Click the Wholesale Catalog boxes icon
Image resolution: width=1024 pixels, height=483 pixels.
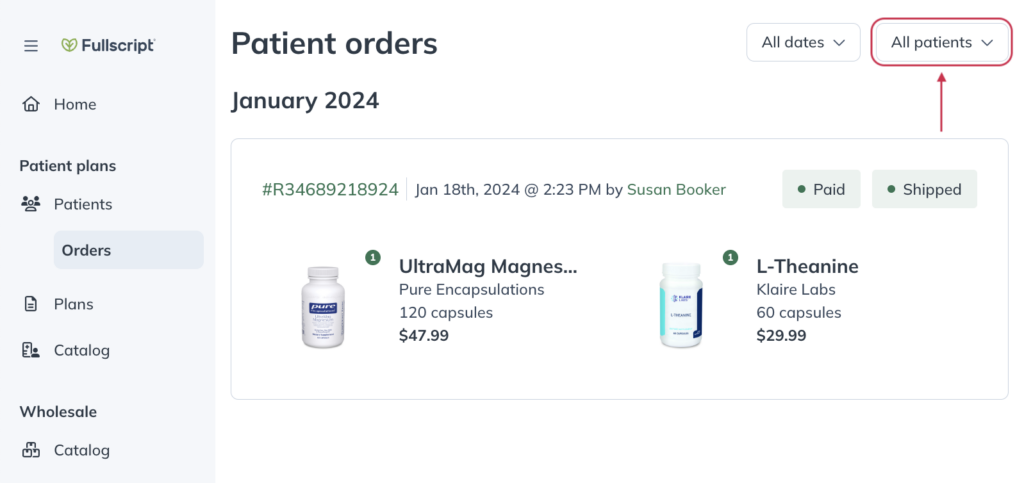pyautogui.click(x=31, y=450)
